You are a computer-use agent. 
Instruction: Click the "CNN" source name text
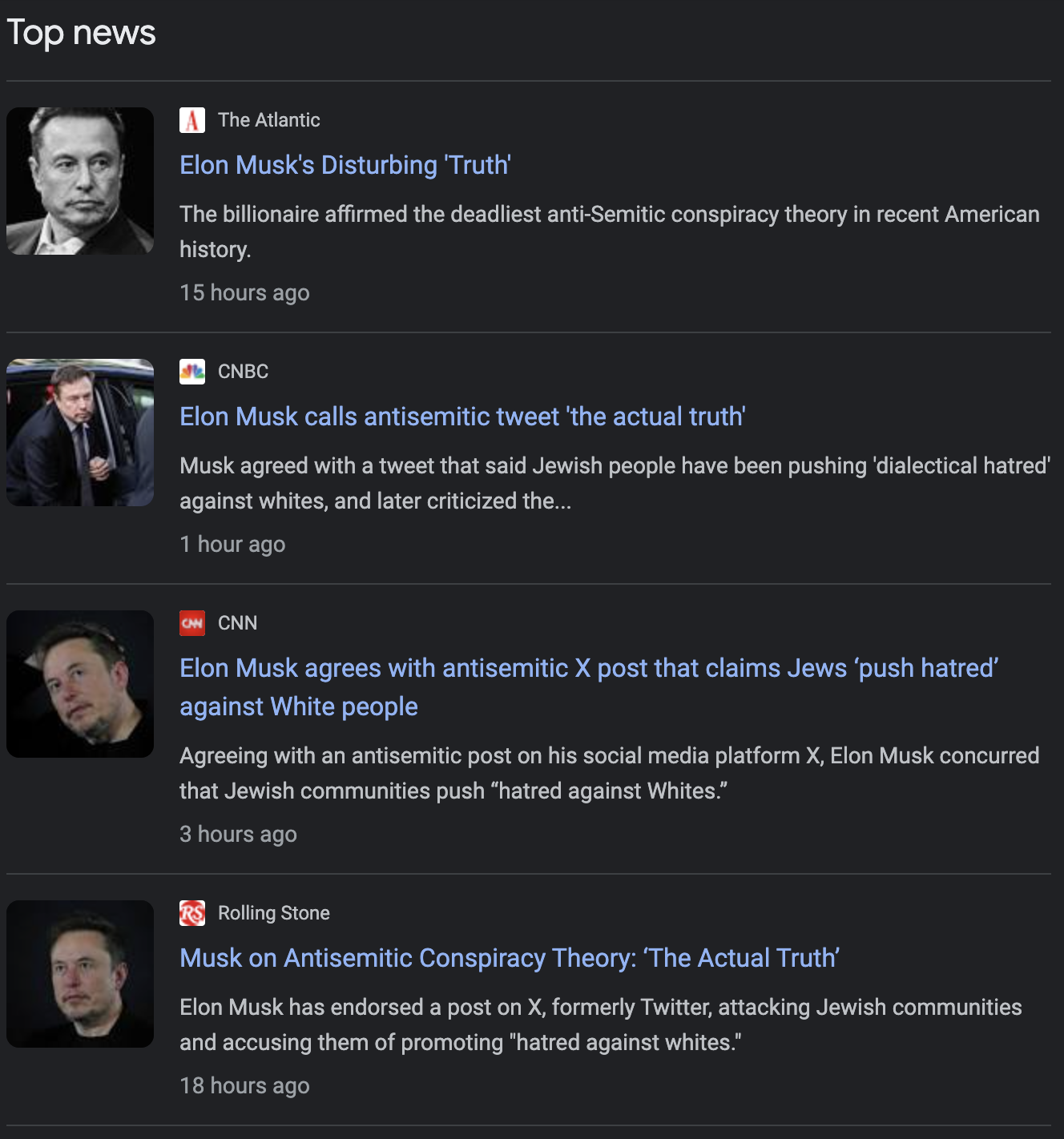238,623
